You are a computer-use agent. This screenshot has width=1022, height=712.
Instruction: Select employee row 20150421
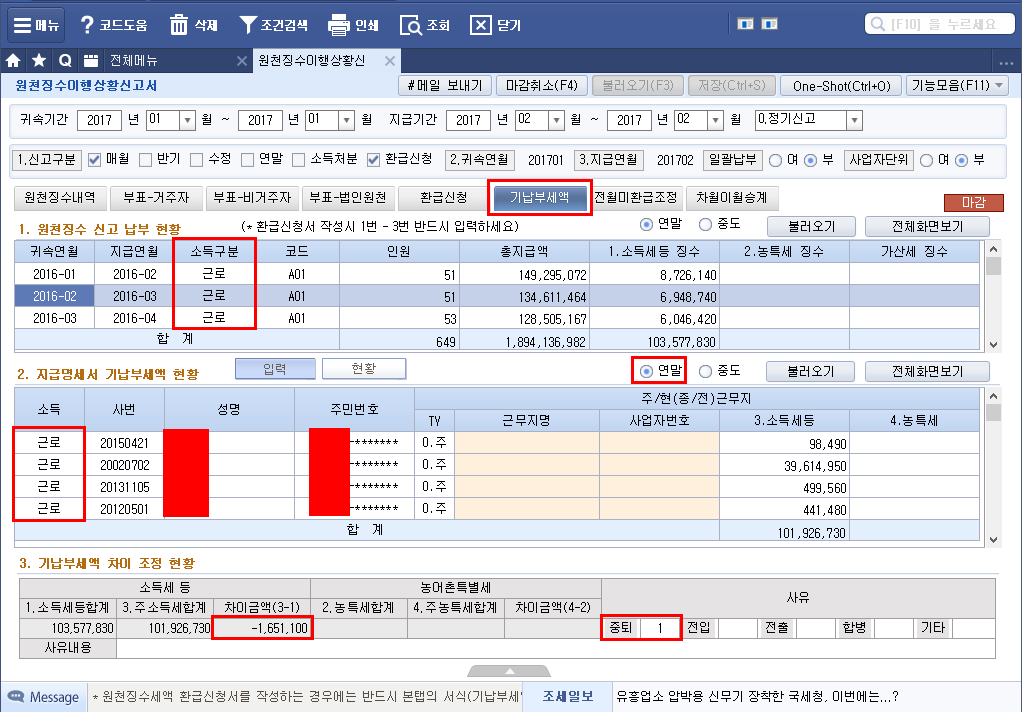tap(497, 443)
